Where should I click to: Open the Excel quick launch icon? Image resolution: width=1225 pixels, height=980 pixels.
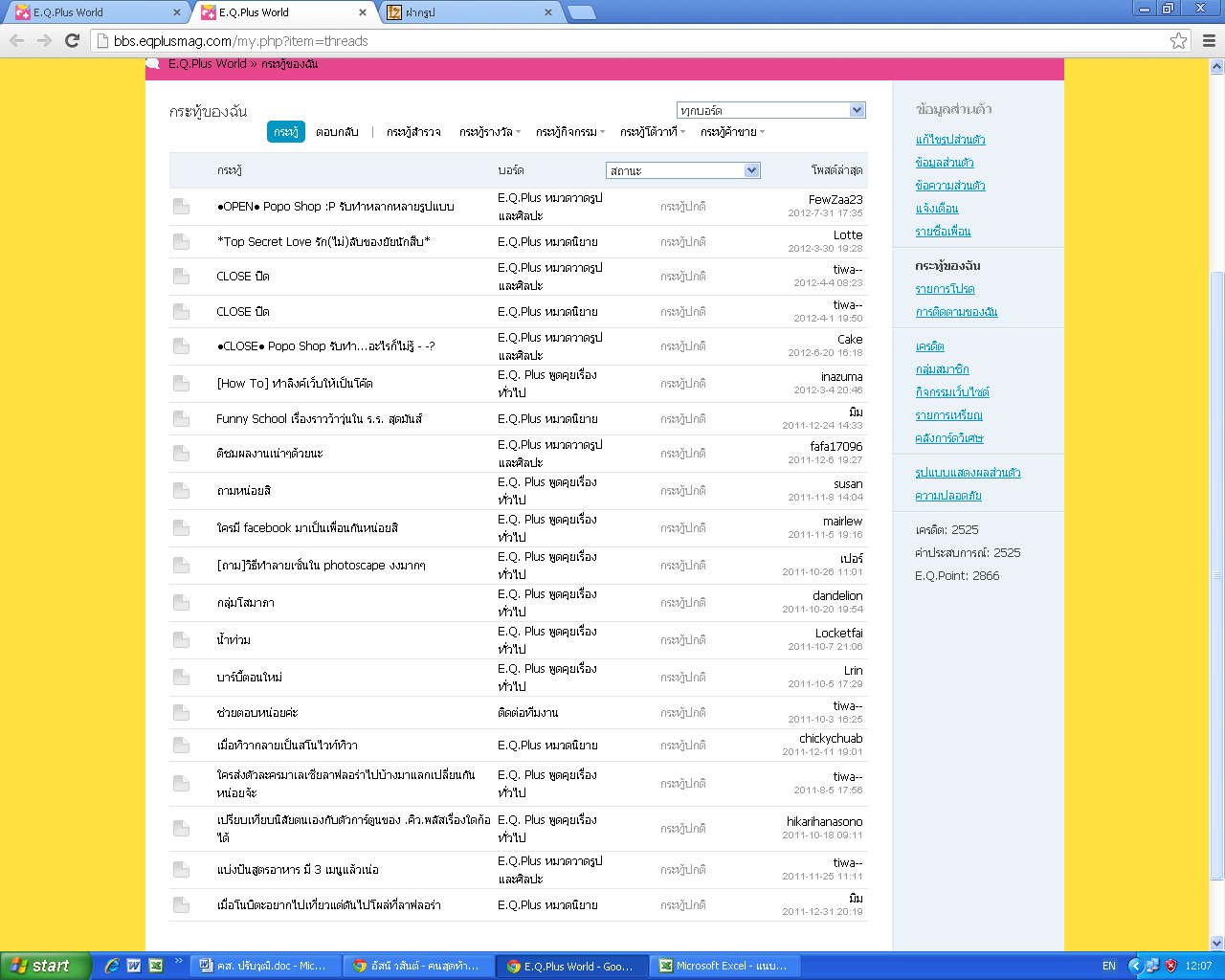click(156, 966)
